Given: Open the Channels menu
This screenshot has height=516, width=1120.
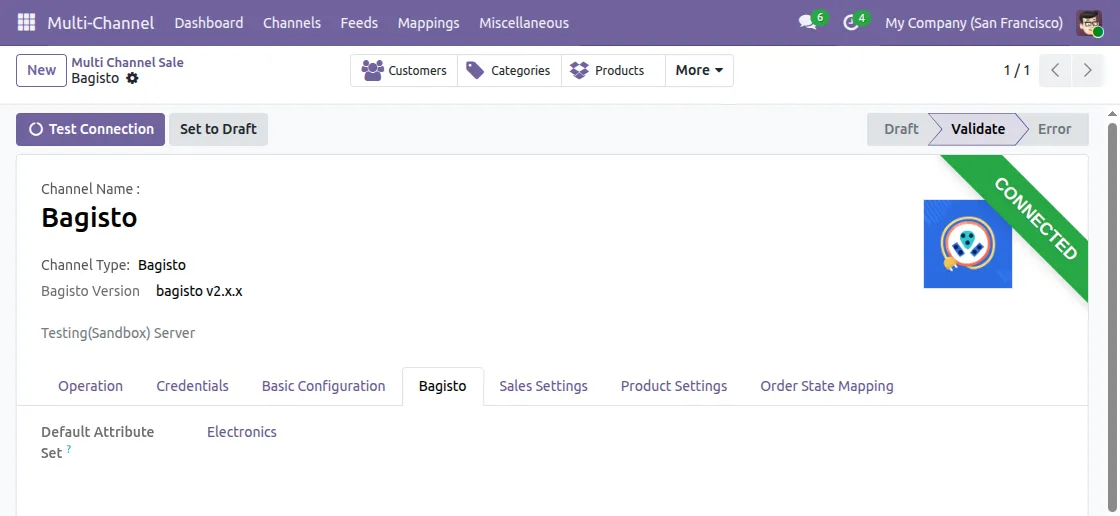Looking at the screenshot, I should click(x=291, y=23).
